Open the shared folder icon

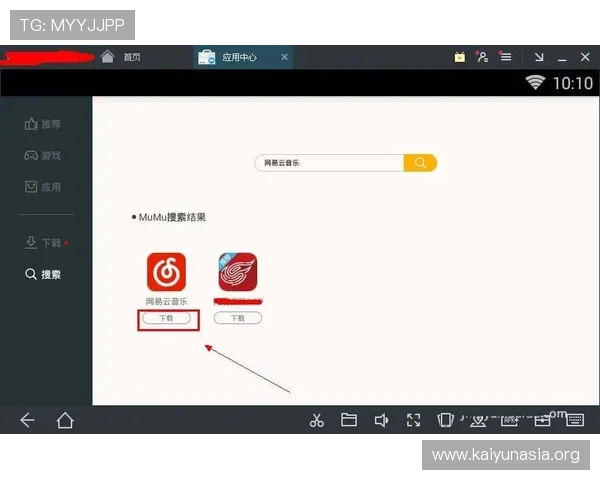349,420
